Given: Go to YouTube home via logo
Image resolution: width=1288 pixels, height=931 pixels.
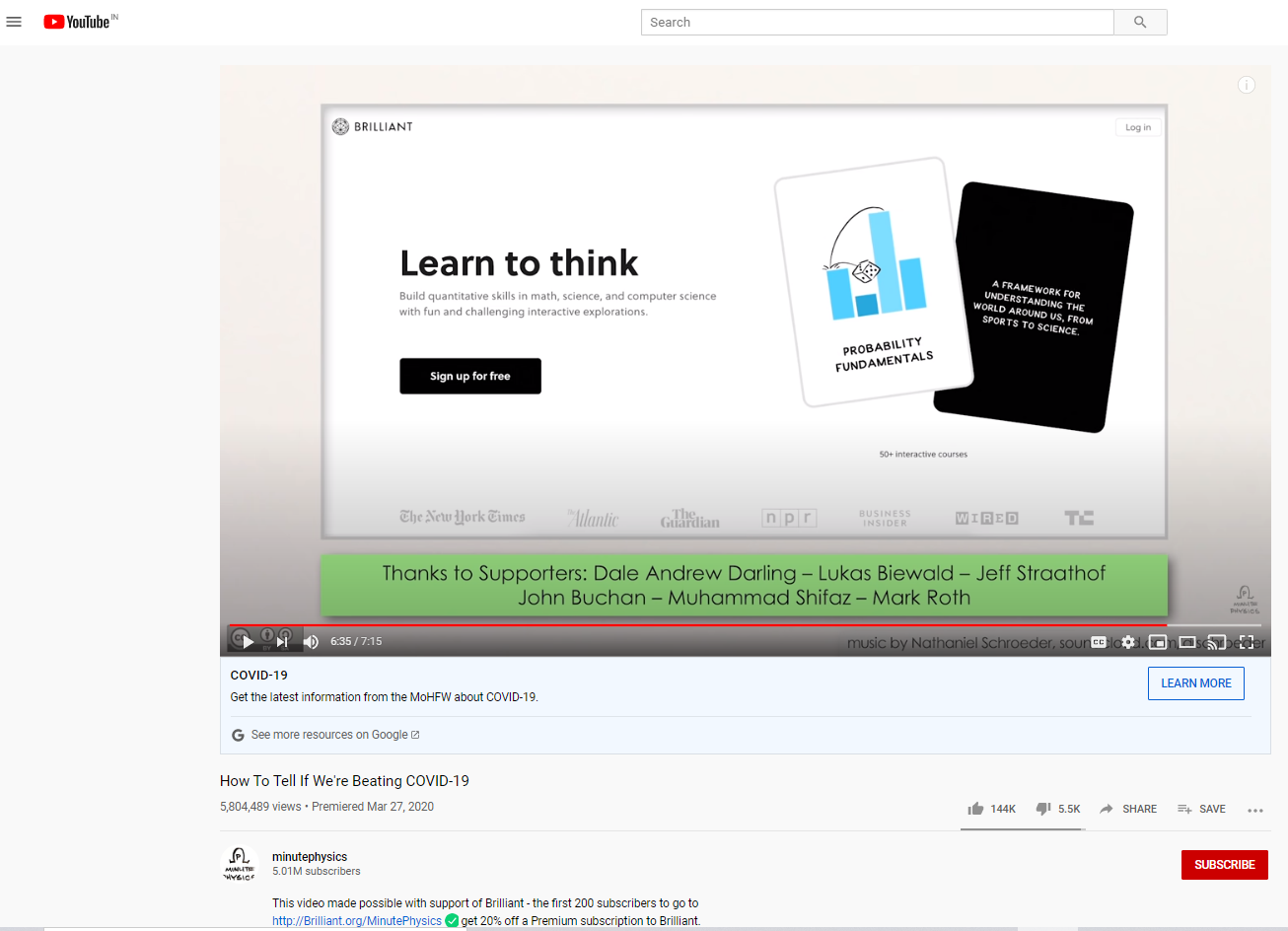Looking at the screenshot, I should pyautogui.click(x=78, y=22).
